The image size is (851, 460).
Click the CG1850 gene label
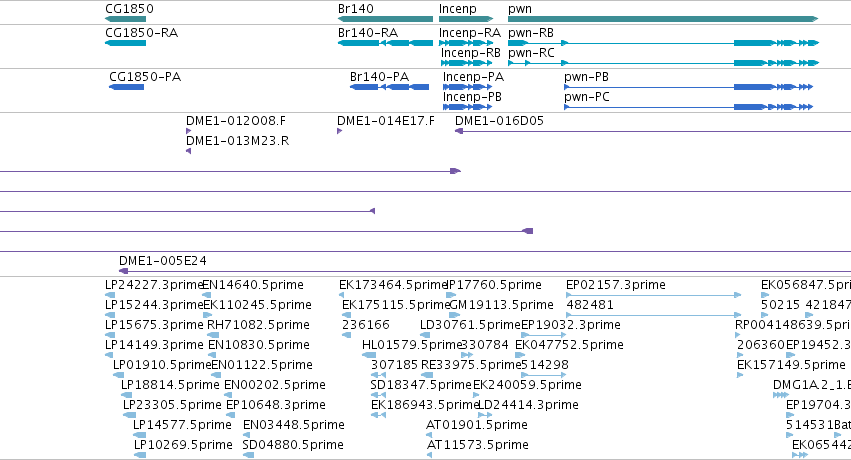(x=129, y=9)
